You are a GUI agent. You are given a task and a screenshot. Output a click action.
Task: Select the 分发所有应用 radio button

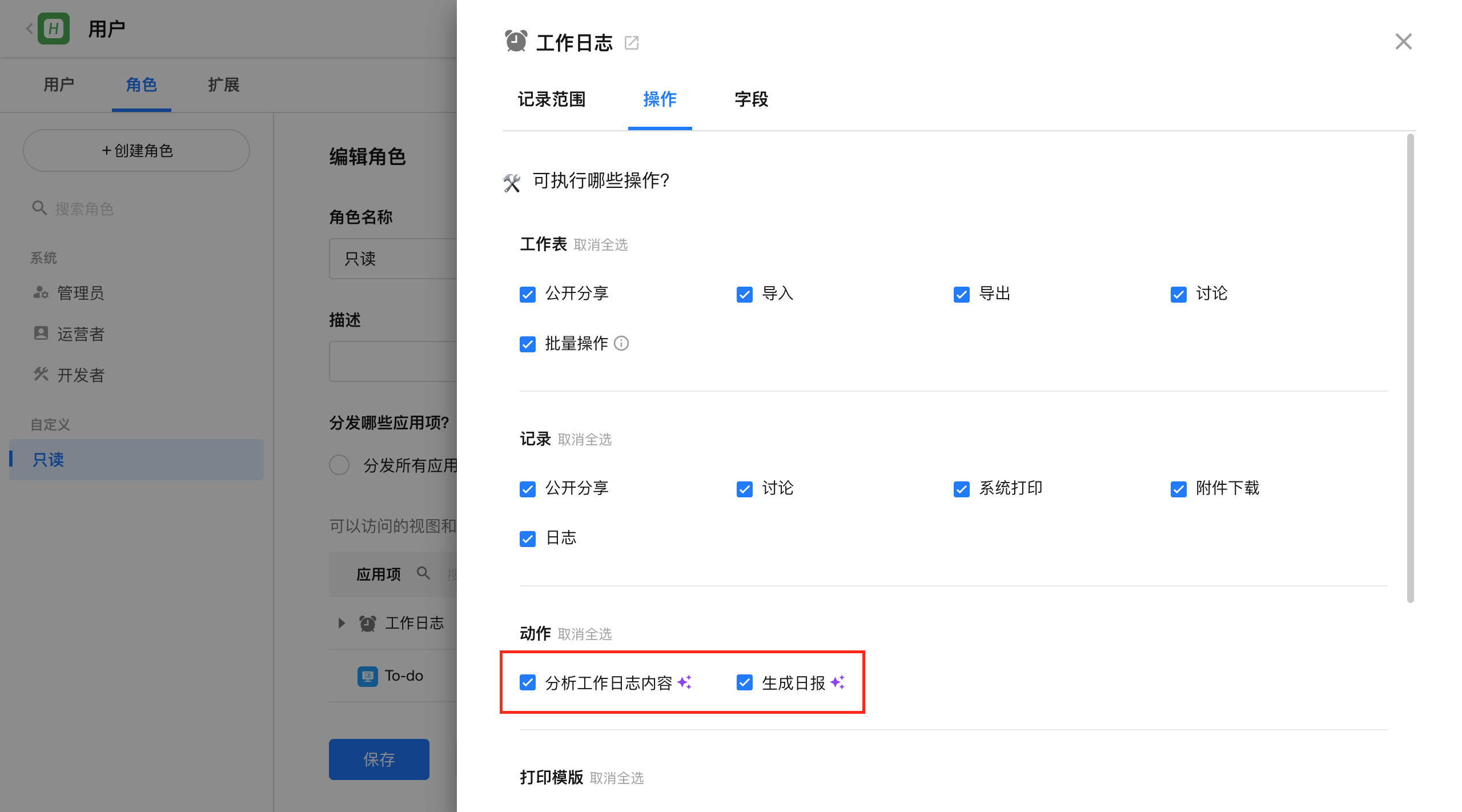(339, 465)
